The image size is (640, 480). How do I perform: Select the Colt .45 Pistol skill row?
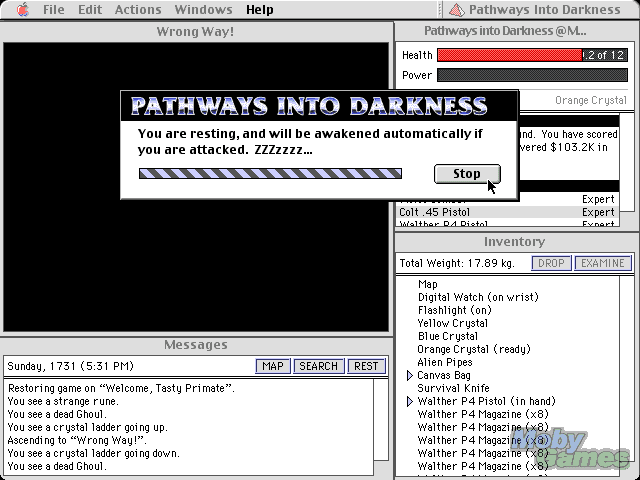507,212
